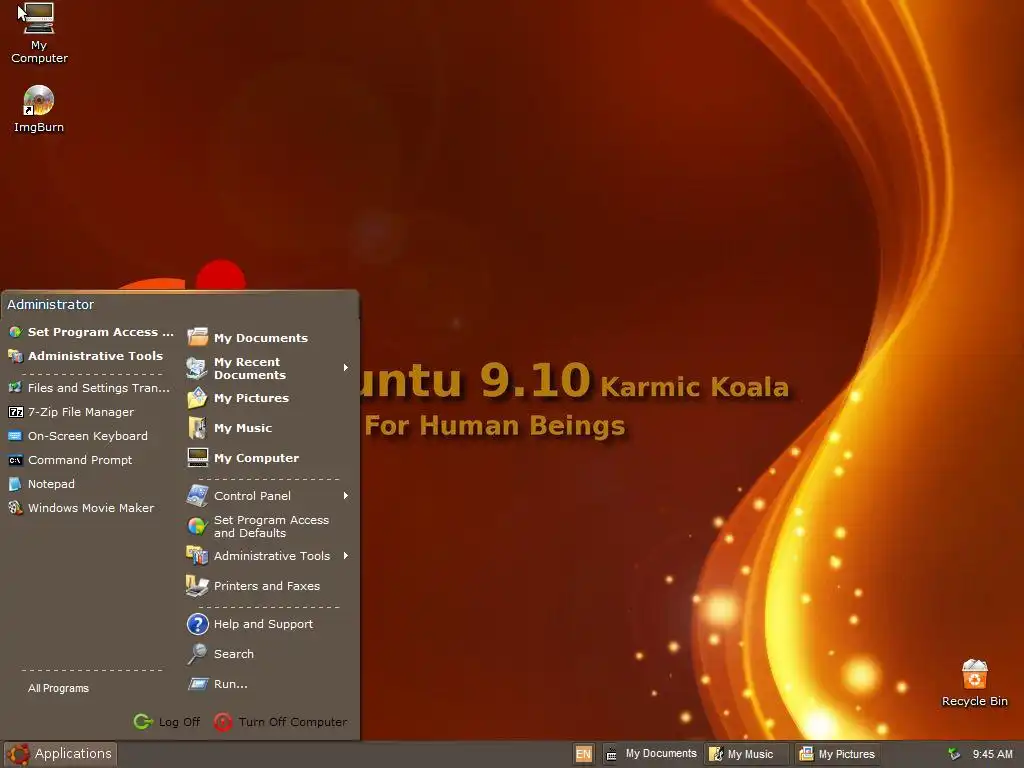The width and height of the screenshot is (1024, 768).
Task: Click the Set Program Access pinned icon
Action: point(15,332)
